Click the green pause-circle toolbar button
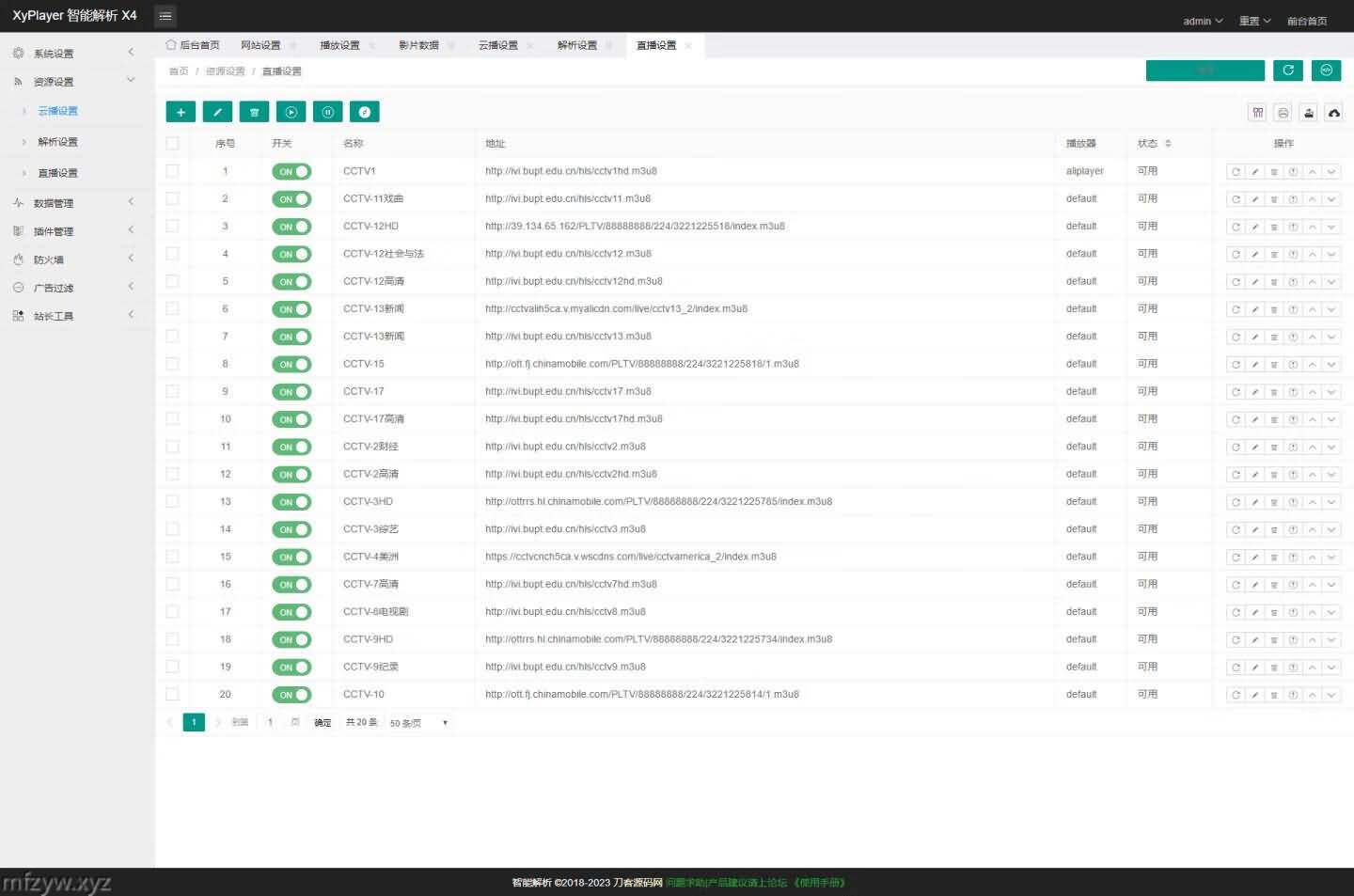This screenshot has width=1354, height=896. [x=327, y=112]
